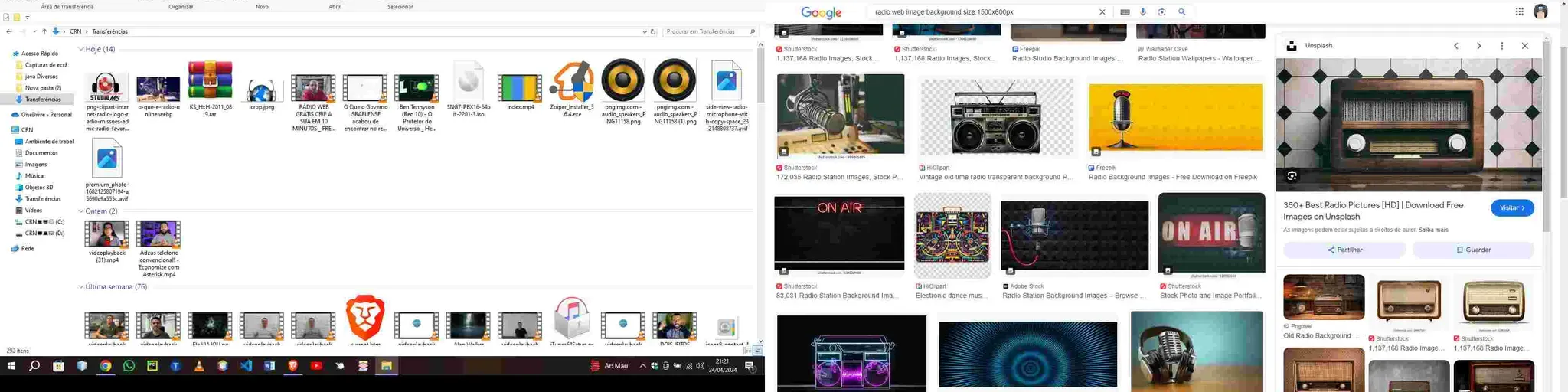Viewport: 1568px width, 392px height.
Task: Refresh the Transferências folder view
Action: point(653,31)
